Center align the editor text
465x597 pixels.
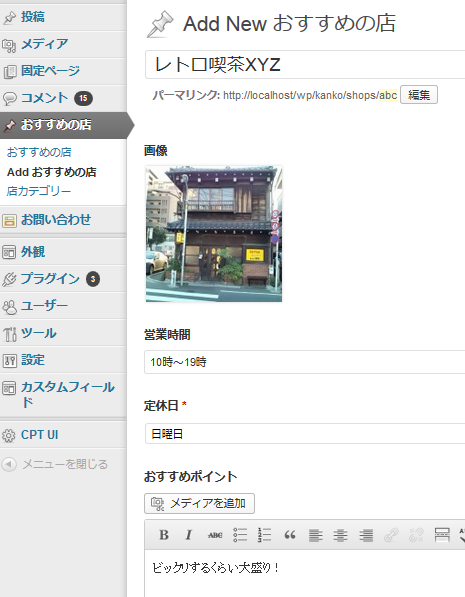340,535
